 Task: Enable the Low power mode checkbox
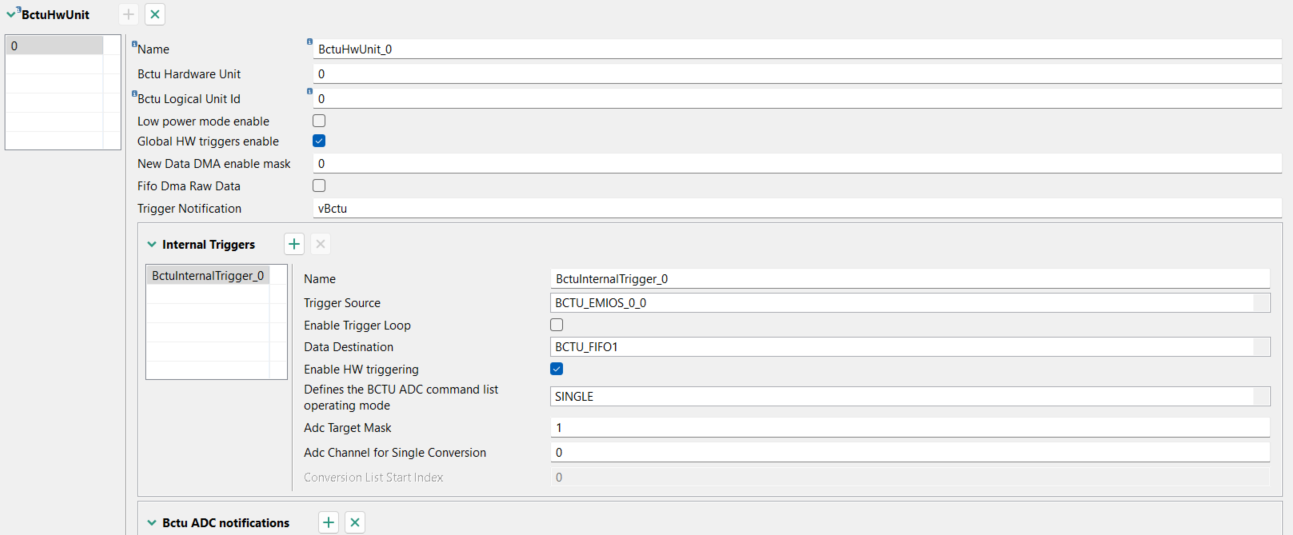319,121
